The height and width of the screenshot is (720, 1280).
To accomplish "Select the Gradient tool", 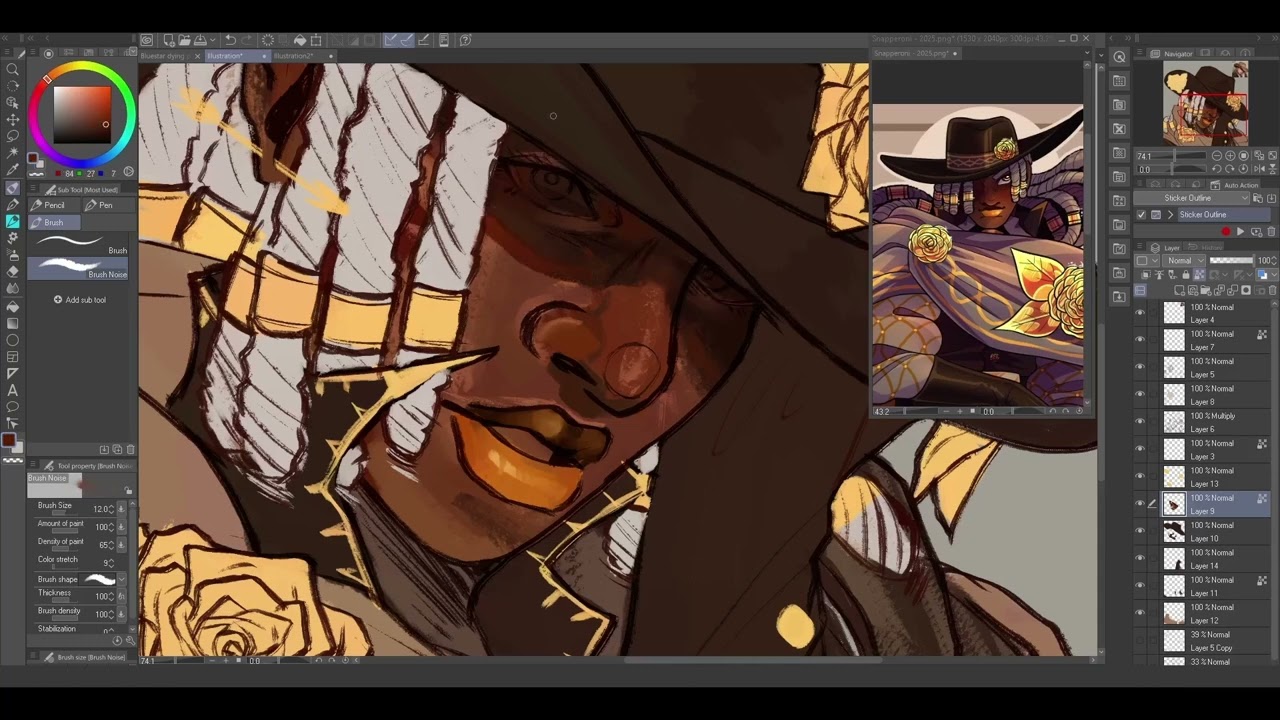I will [13, 322].
